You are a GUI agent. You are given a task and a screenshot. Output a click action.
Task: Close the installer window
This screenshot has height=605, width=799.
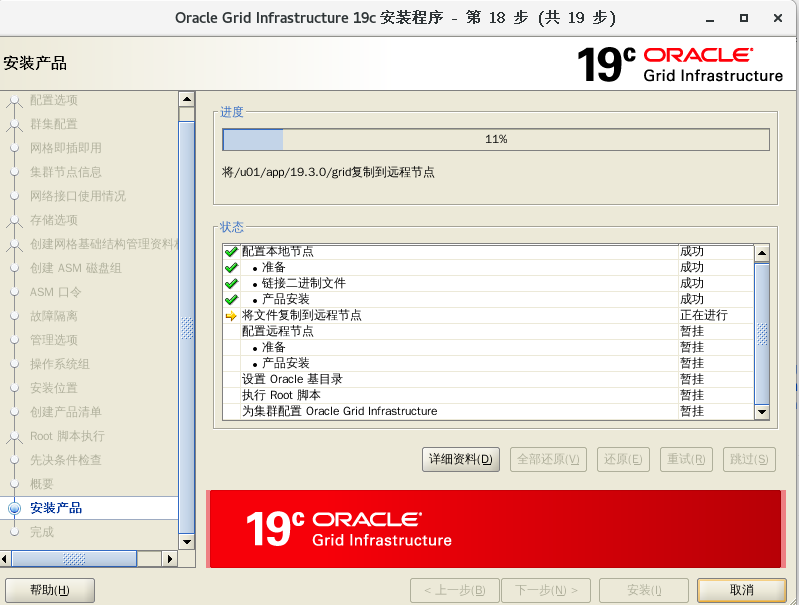pos(778,18)
